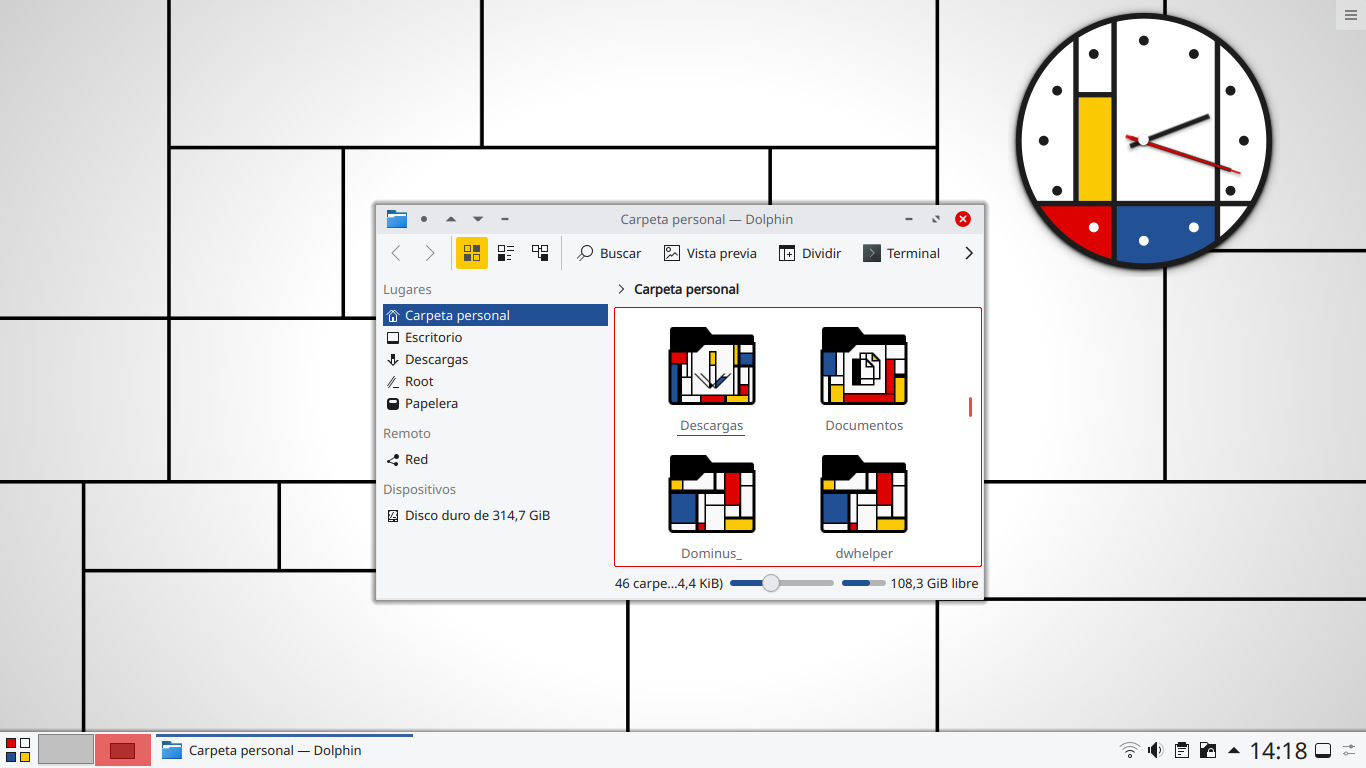Open the Buscar search tool
The image size is (1366, 768).
point(609,253)
